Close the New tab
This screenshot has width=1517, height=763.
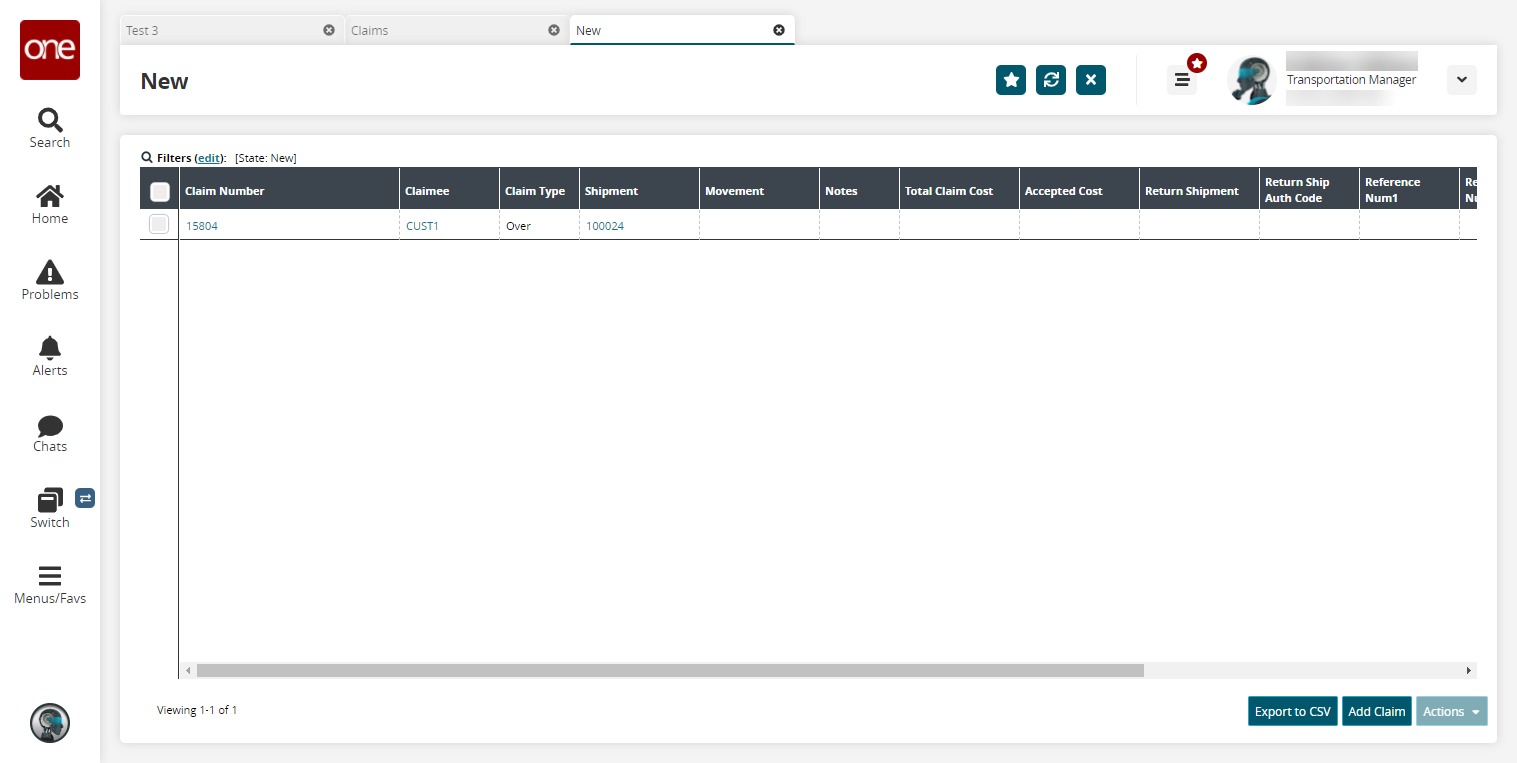click(779, 30)
